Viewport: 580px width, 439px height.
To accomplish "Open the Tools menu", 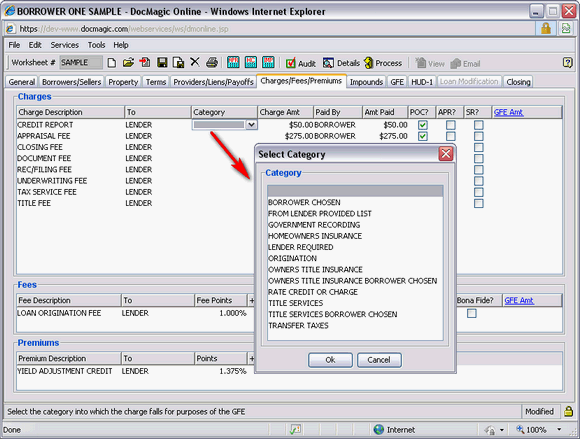I will tap(97, 45).
